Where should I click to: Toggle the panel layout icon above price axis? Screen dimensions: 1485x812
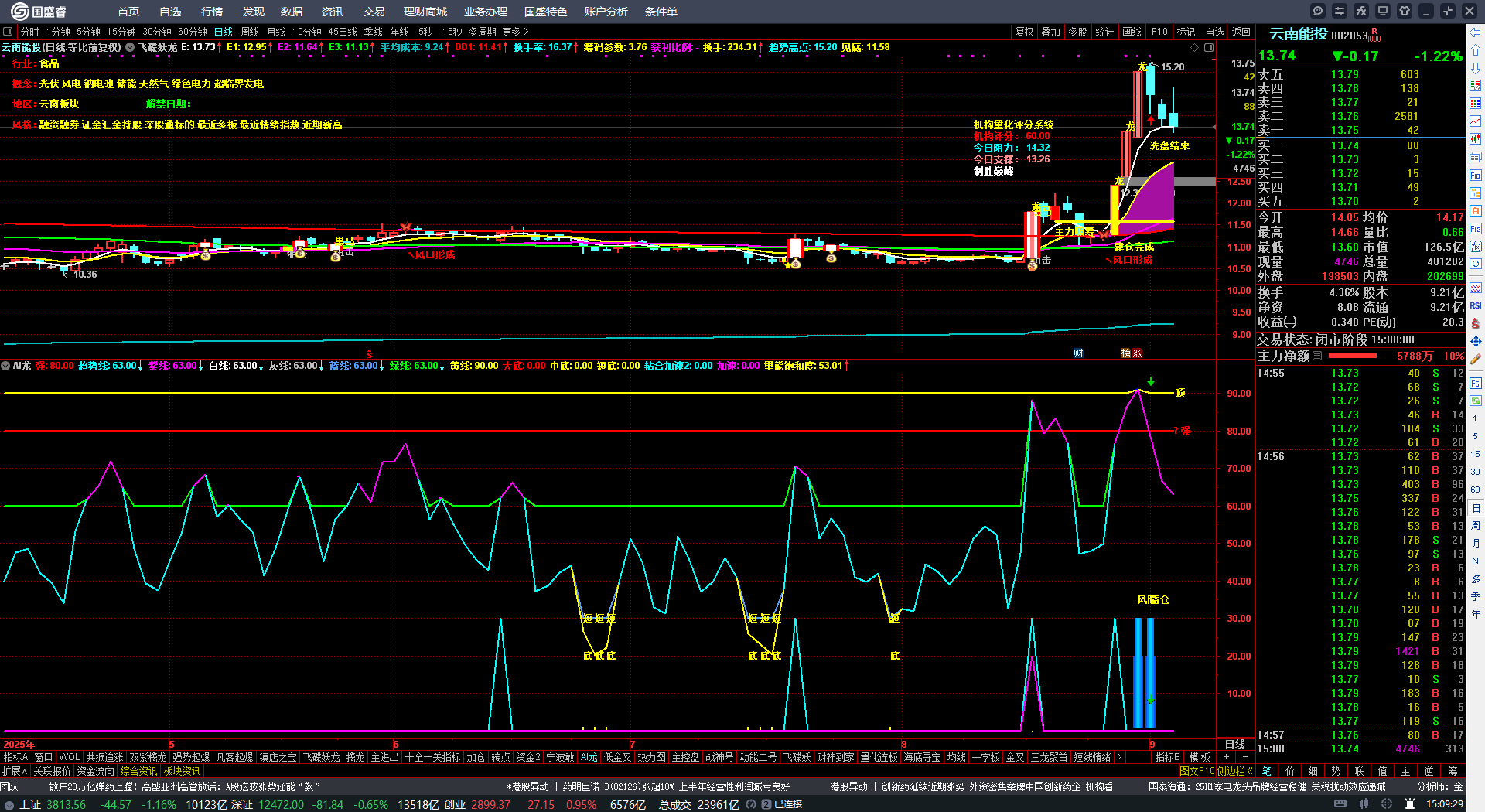click(x=1209, y=47)
